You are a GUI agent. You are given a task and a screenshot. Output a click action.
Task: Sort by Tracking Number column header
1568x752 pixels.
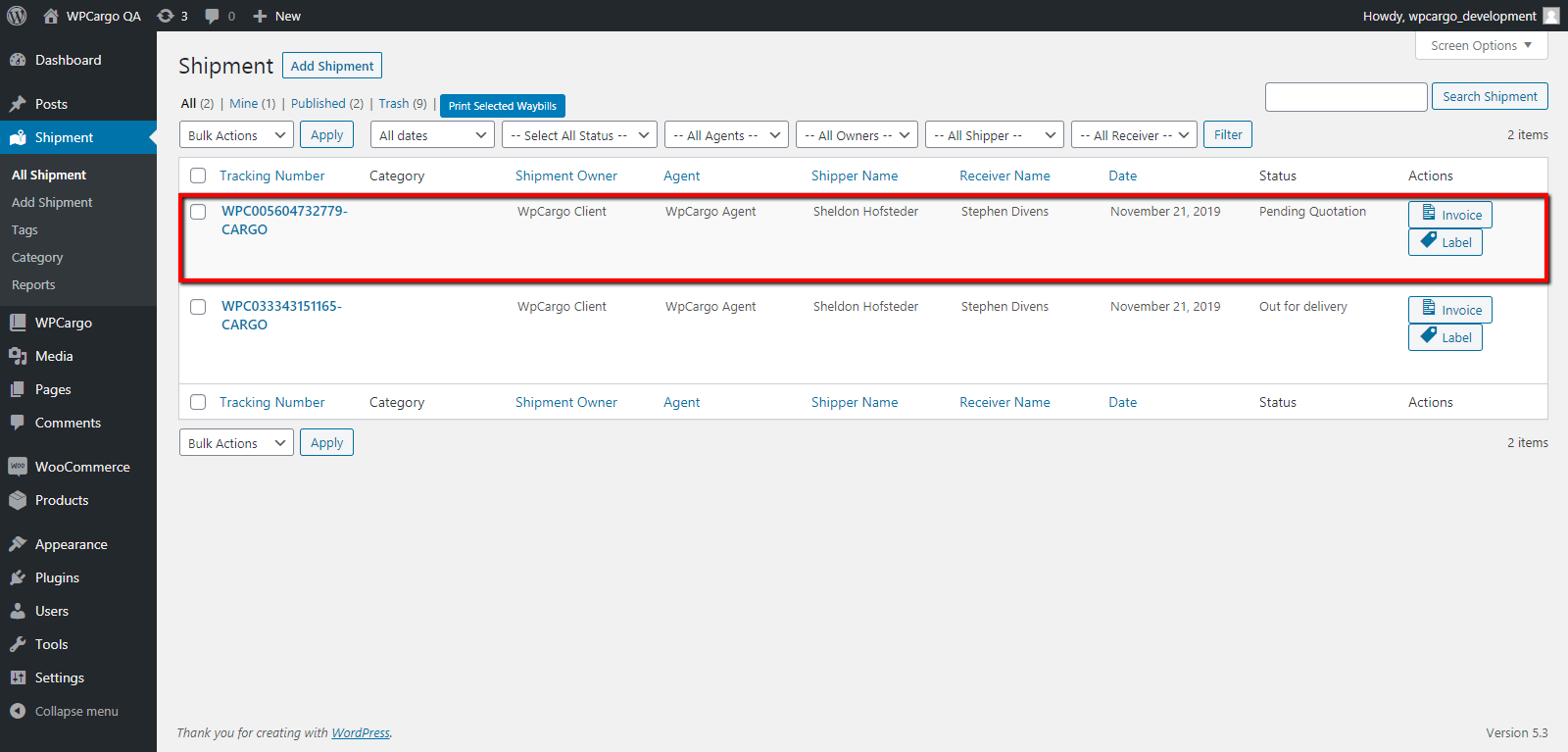click(271, 175)
